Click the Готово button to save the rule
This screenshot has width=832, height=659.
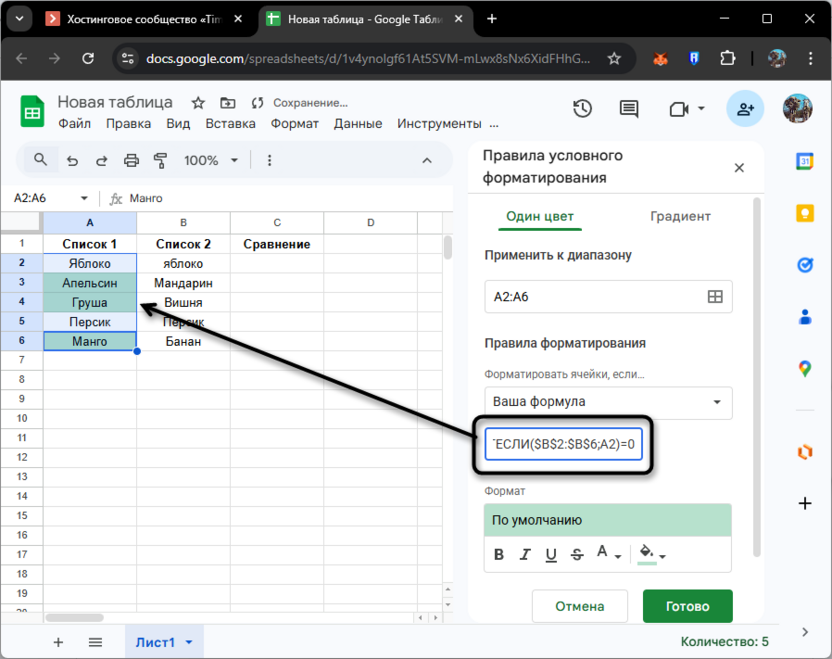[687, 606]
